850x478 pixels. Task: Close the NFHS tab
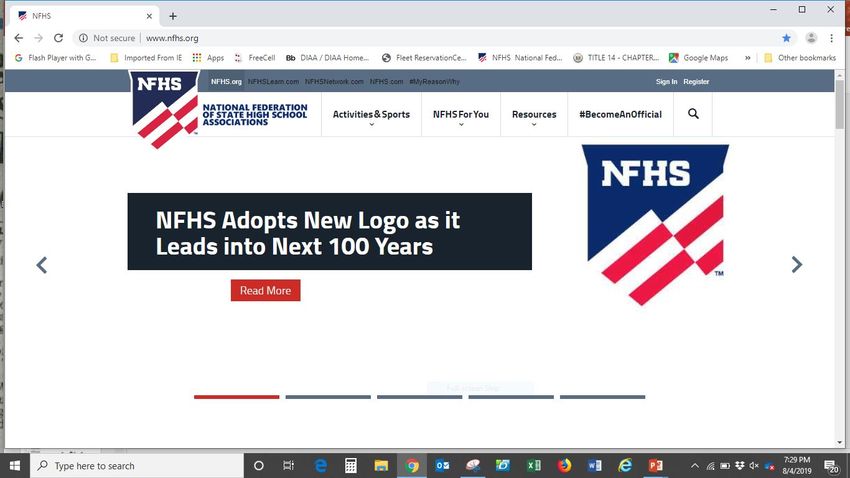(x=149, y=16)
